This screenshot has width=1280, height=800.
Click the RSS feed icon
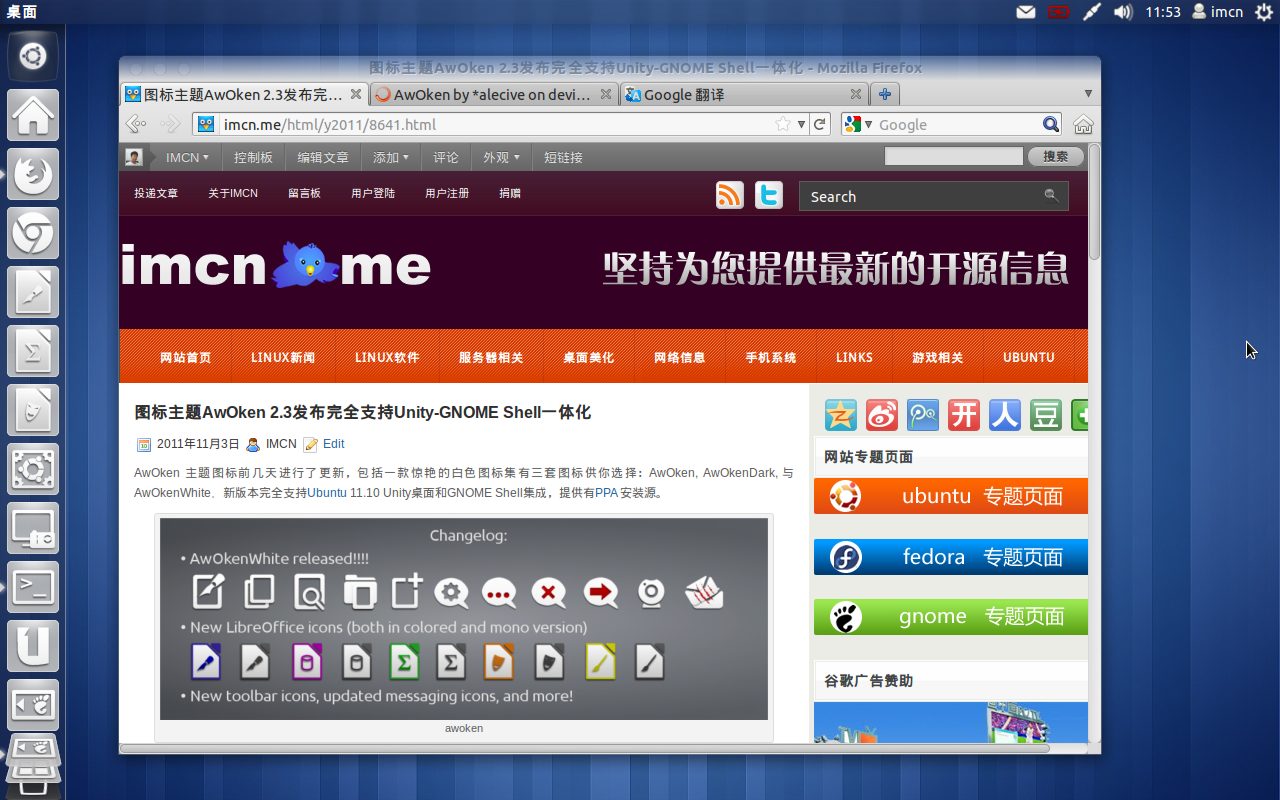[730, 195]
